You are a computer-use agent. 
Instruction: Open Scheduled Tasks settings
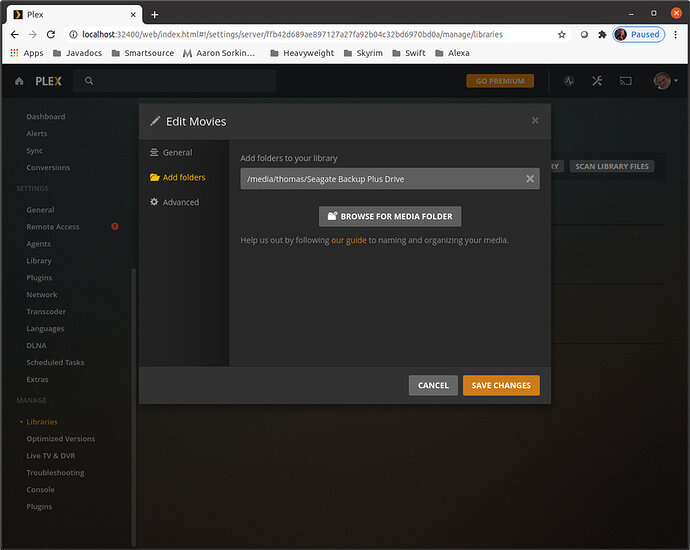55,363
